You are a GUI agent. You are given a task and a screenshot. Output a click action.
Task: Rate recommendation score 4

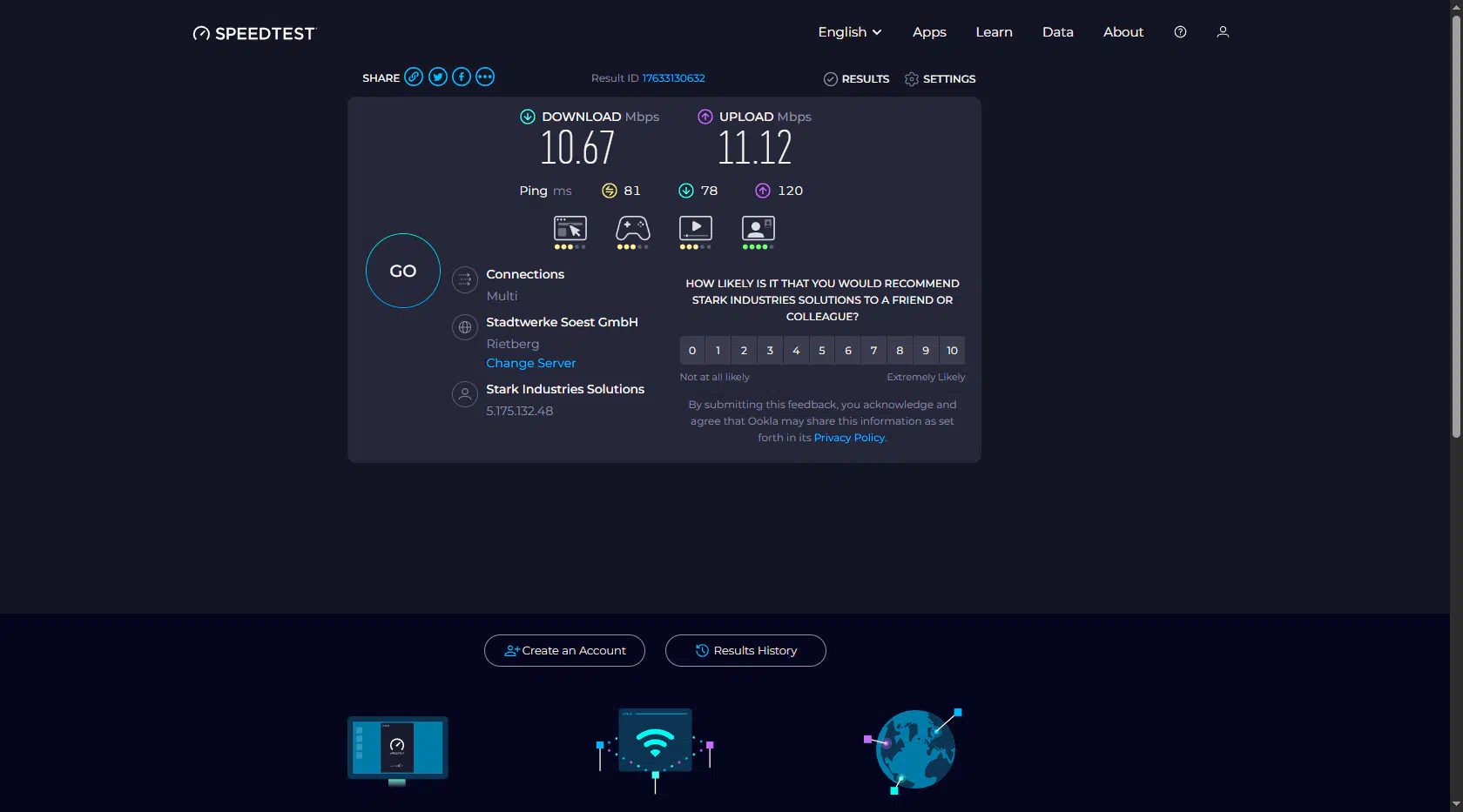796,351
